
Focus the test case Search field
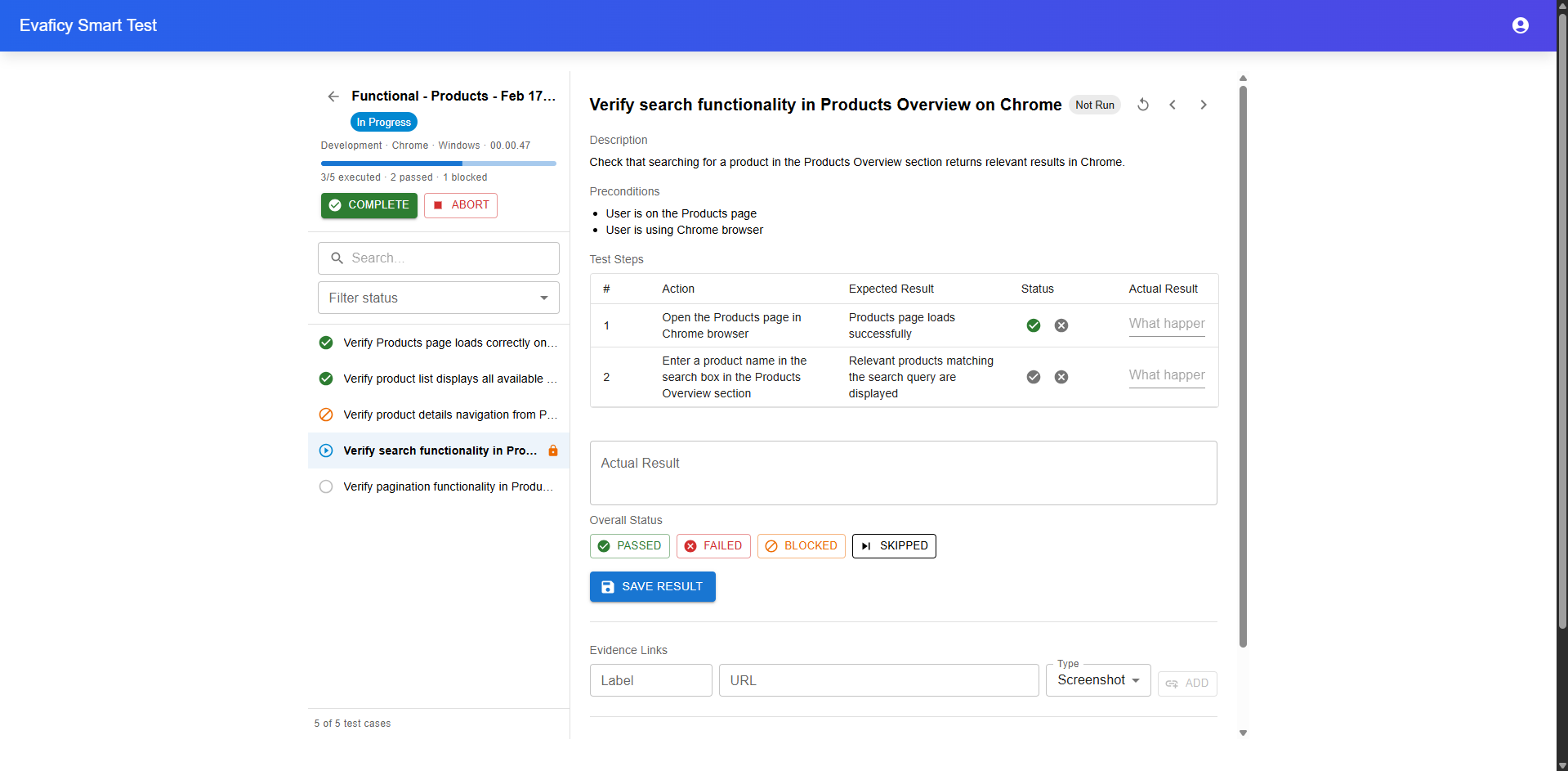click(439, 258)
